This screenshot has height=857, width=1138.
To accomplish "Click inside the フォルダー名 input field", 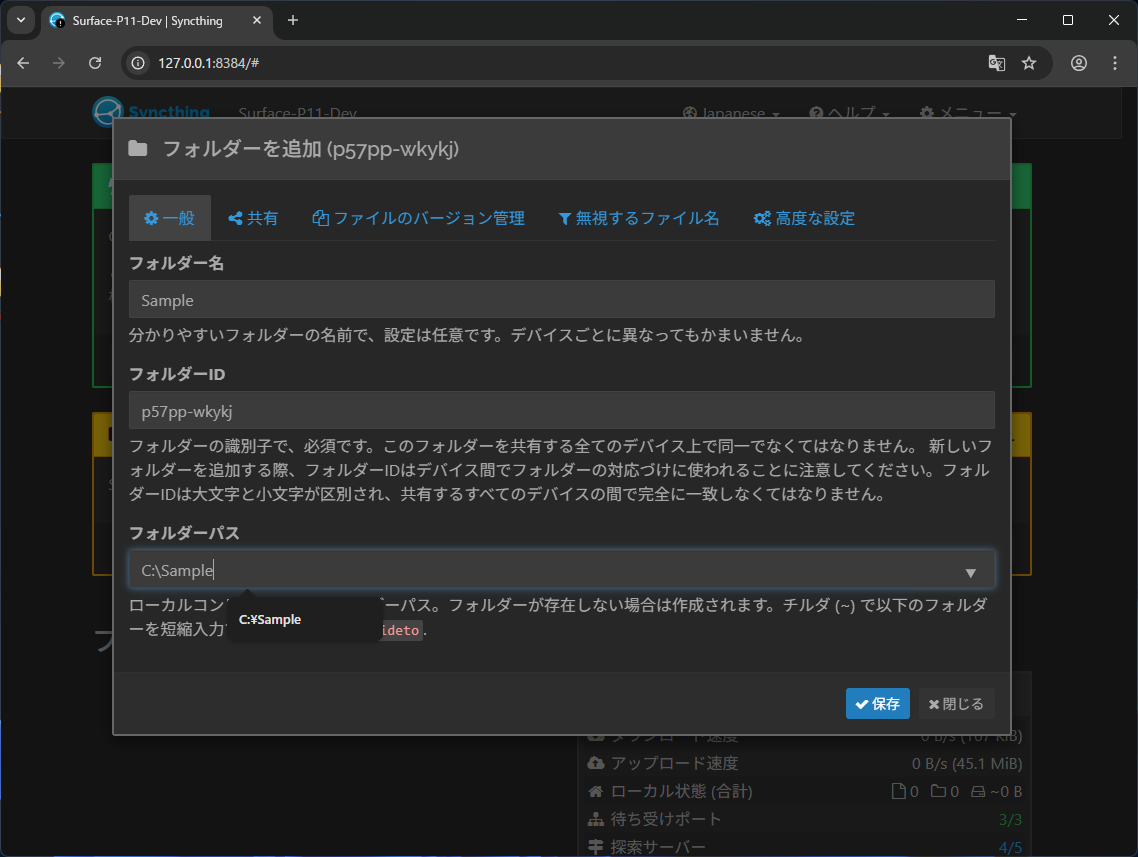I will (x=561, y=299).
